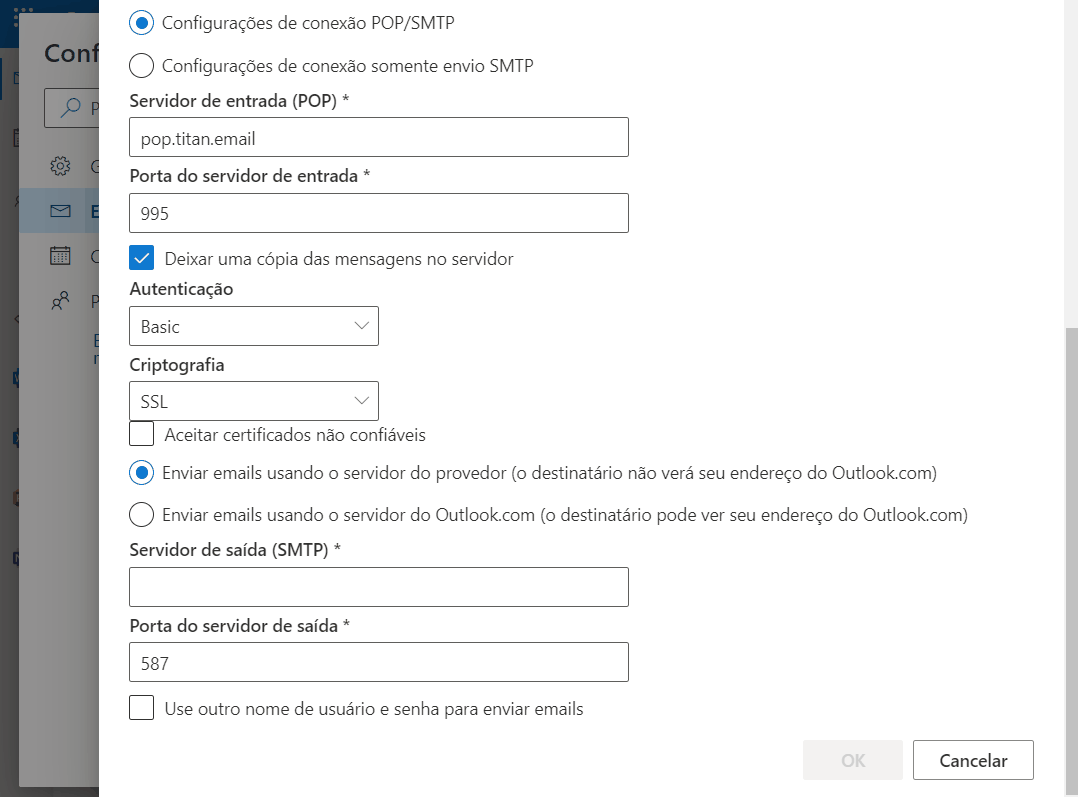The width and height of the screenshot is (1078, 797).
Task: Choose sending emails via Outlook.com server
Action: (142, 514)
